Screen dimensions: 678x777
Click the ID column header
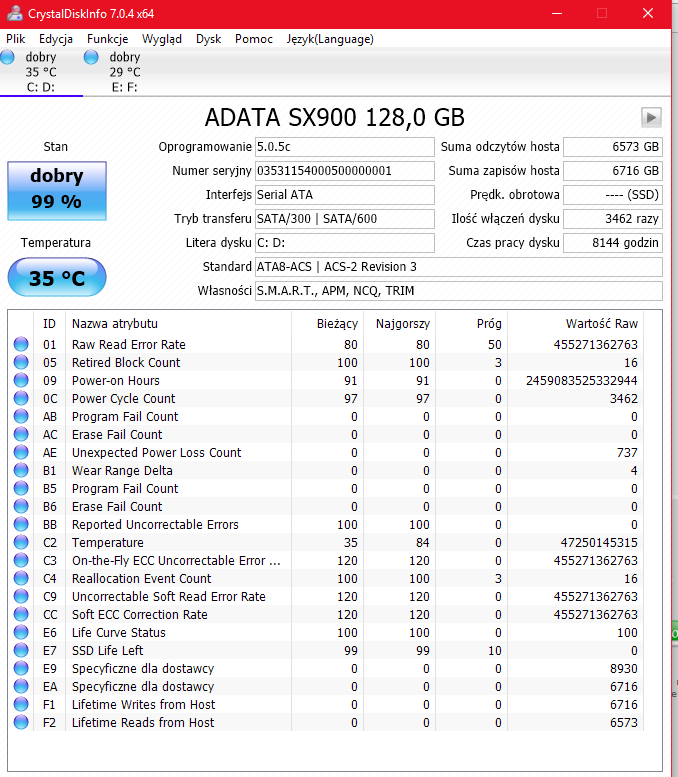pyautogui.click(x=49, y=324)
